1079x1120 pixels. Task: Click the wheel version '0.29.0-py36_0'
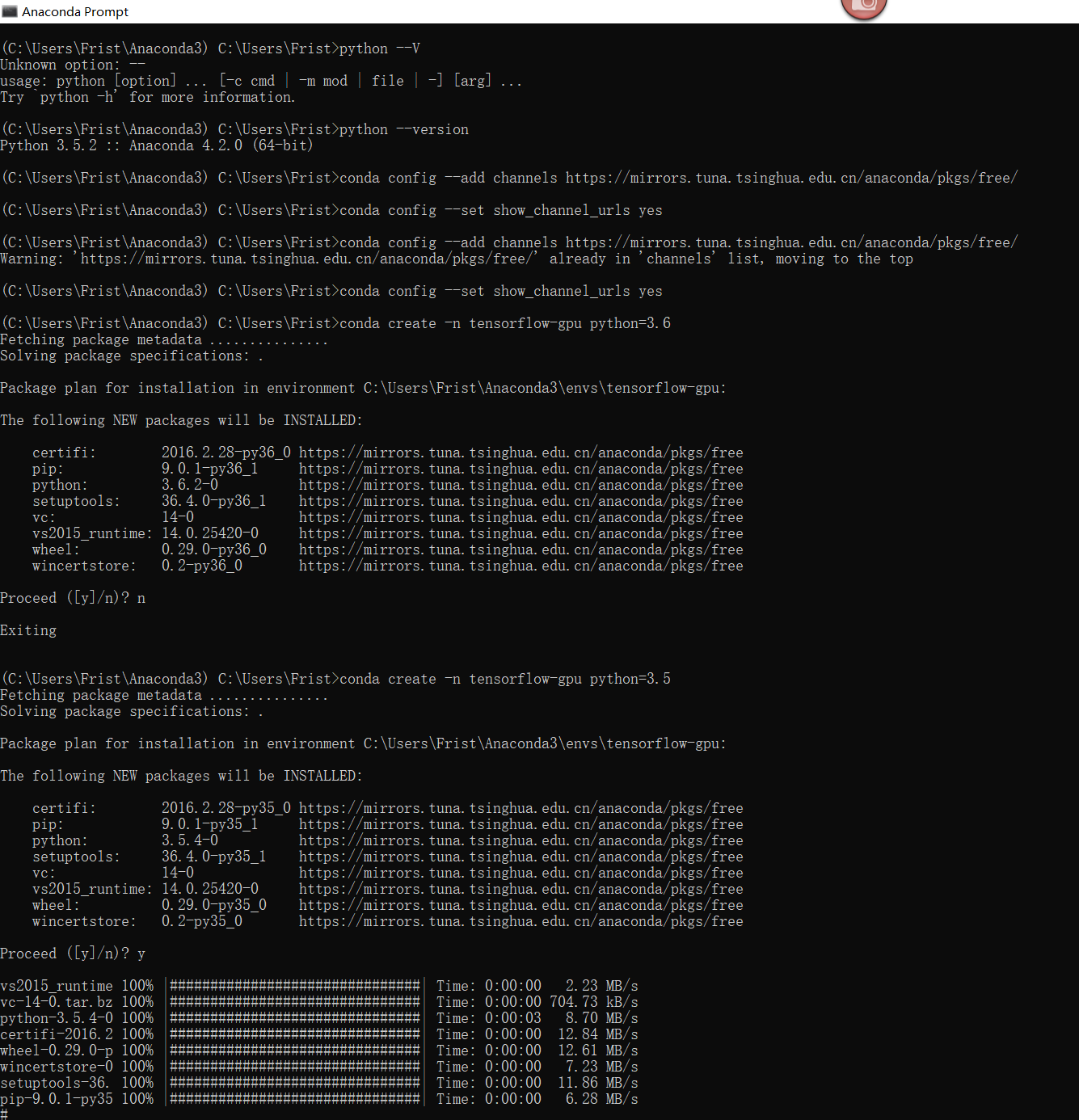click(x=214, y=549)
